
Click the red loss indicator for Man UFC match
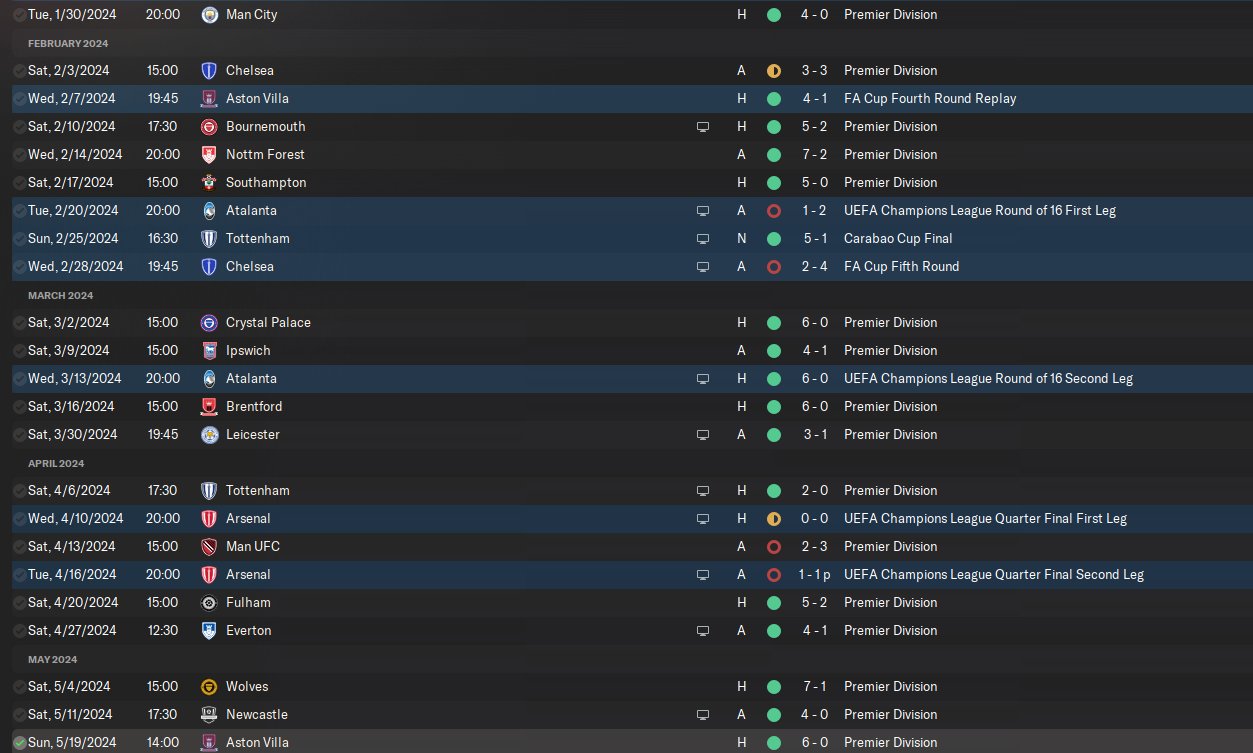tap(773, 547)
